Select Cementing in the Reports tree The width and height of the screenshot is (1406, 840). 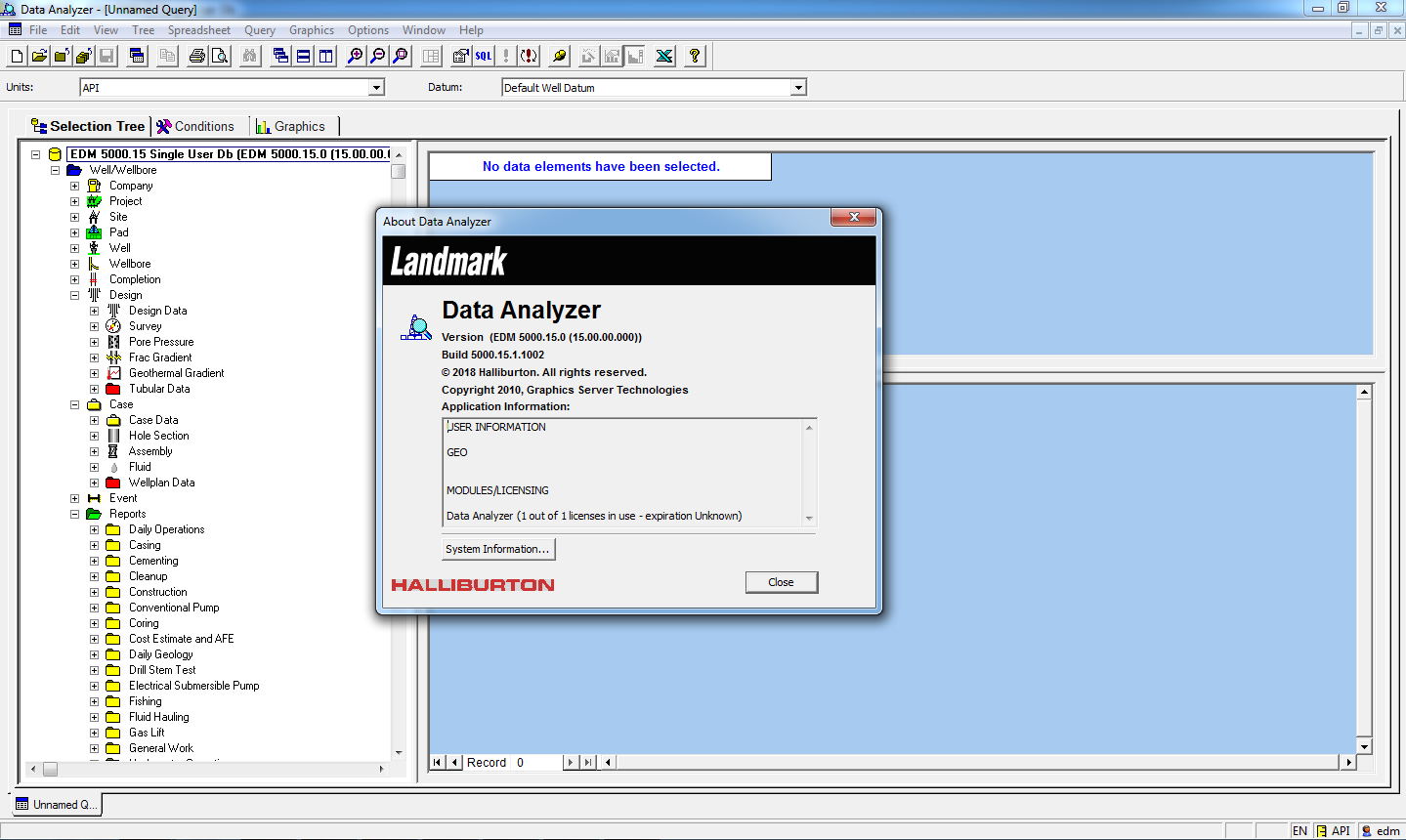(x=153, y=561)
